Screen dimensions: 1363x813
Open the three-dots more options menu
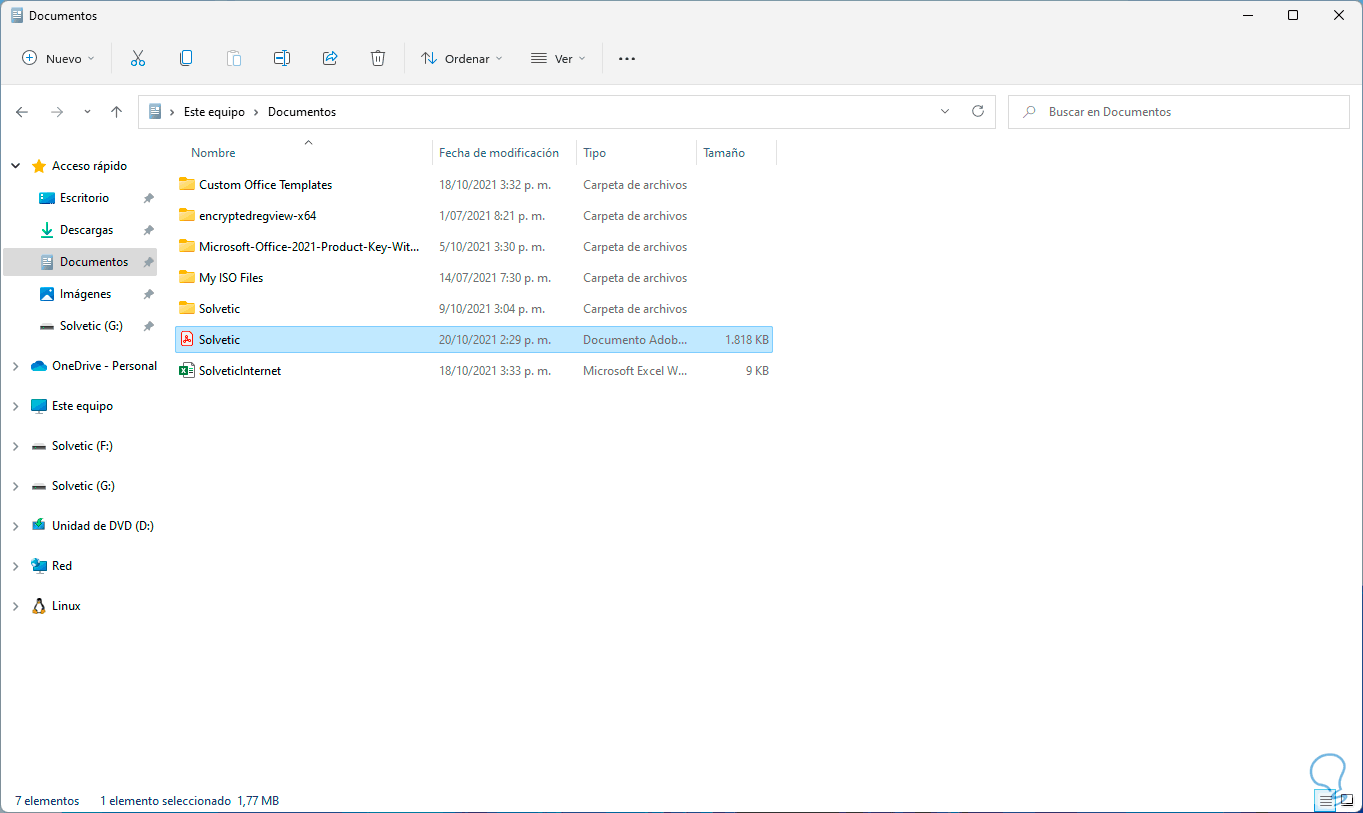click(627, 59)
